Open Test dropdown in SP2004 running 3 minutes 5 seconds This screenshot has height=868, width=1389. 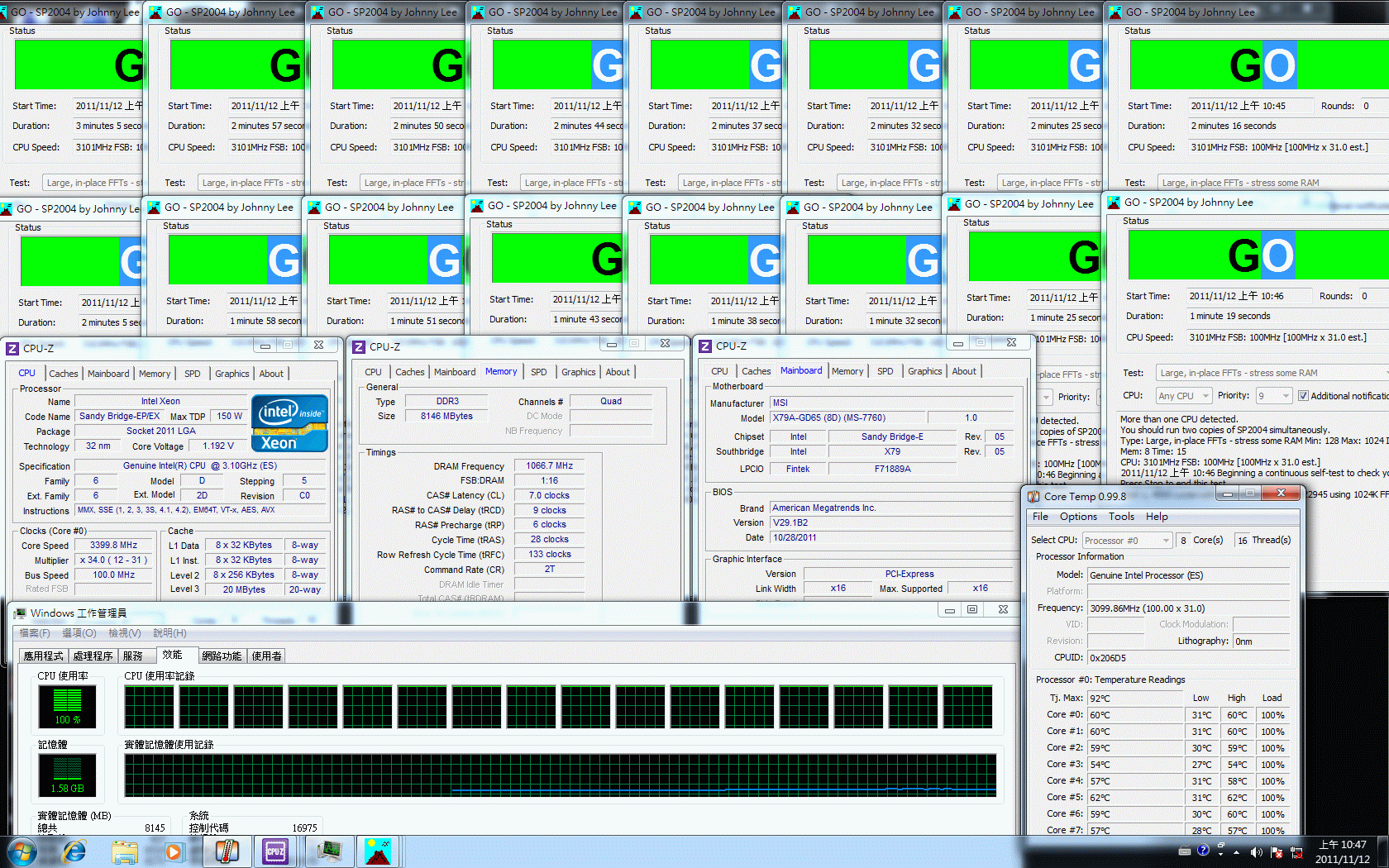[x=93, y=183]
